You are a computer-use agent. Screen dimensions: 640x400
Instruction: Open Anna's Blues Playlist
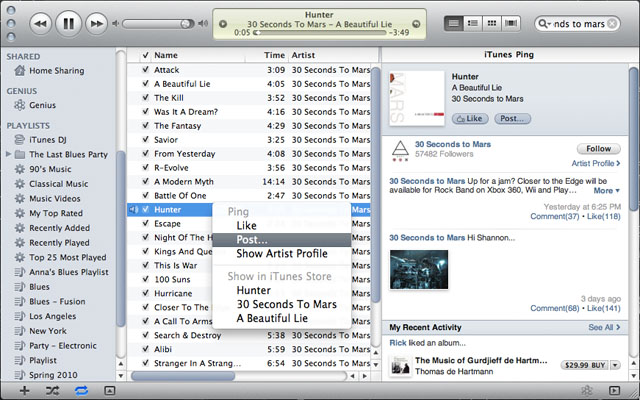click(x=69, y=272)
